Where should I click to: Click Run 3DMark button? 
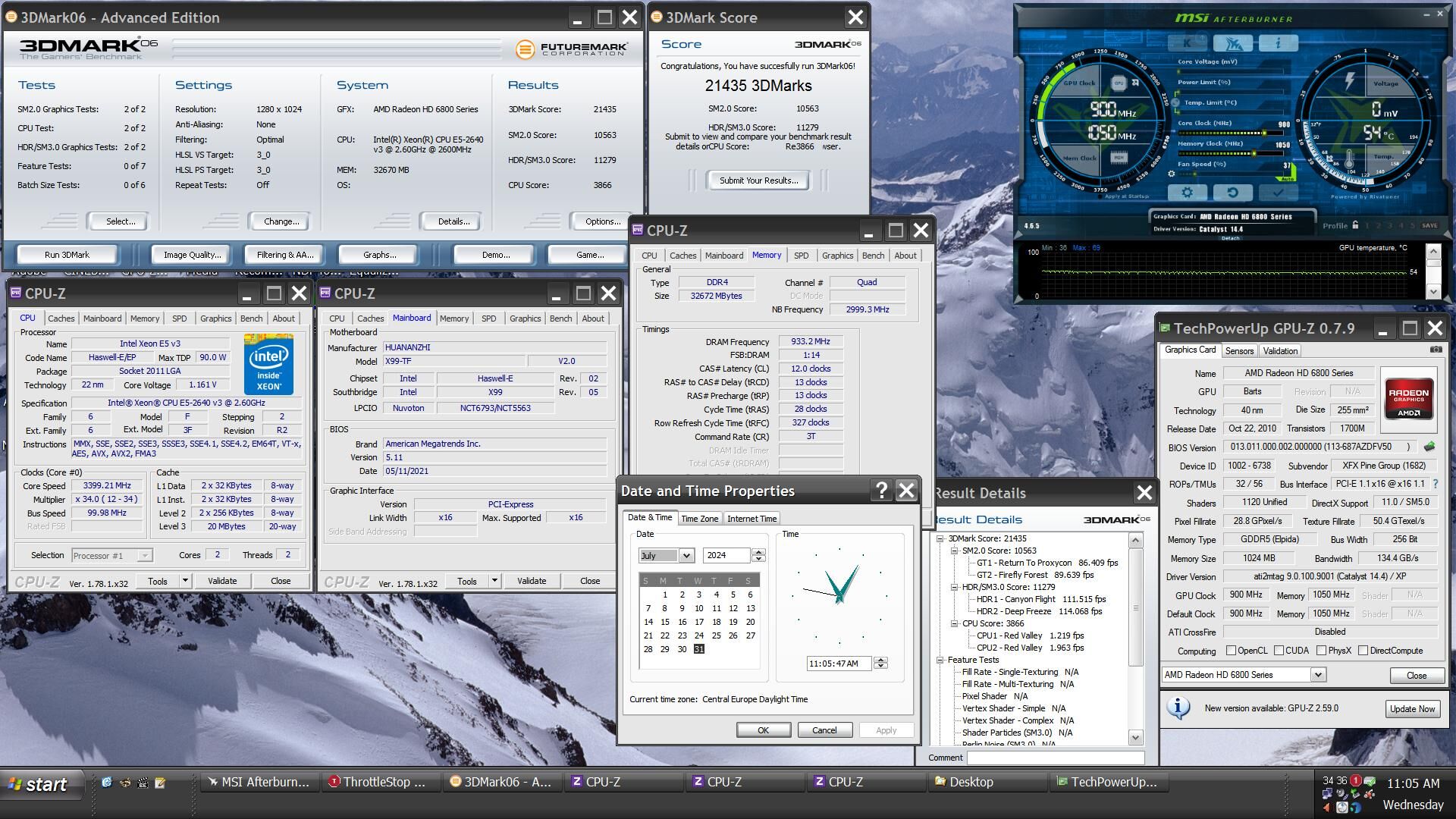click(67, 255)
